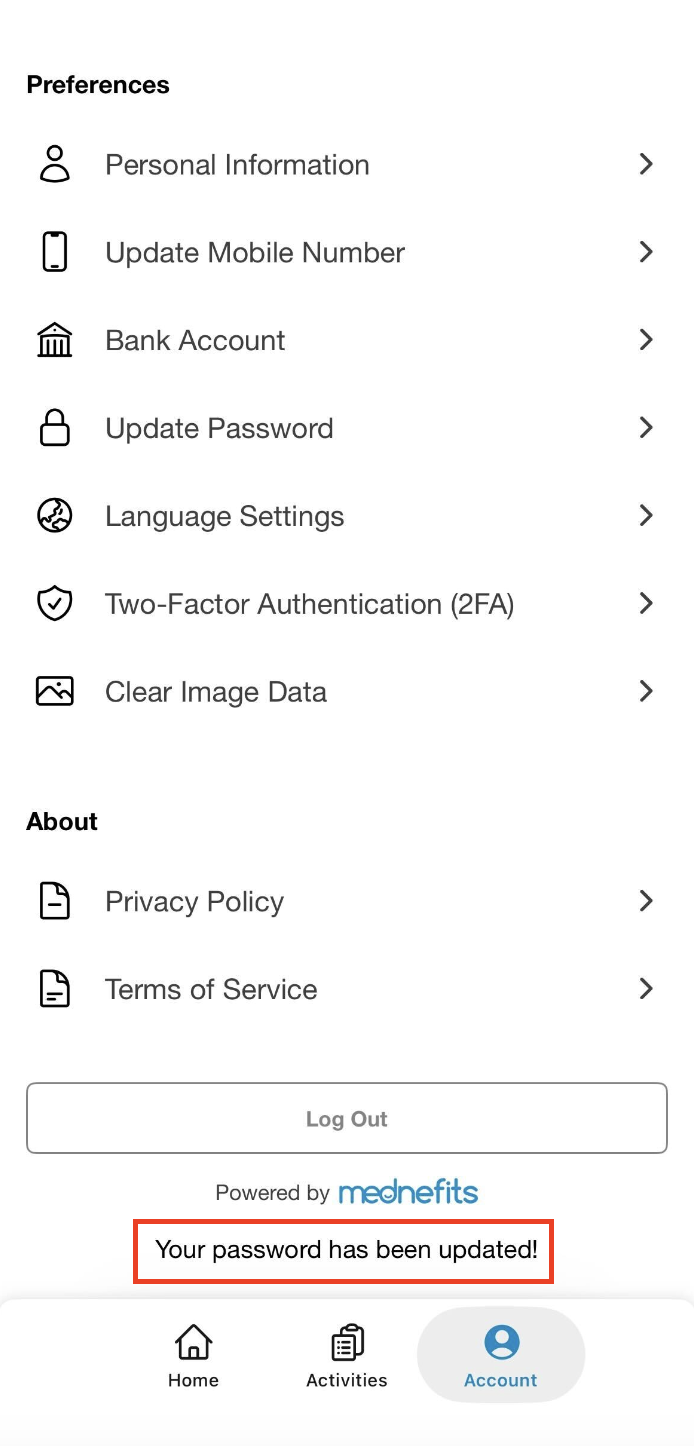Click the Terms of Service document icon

point(55,989)
